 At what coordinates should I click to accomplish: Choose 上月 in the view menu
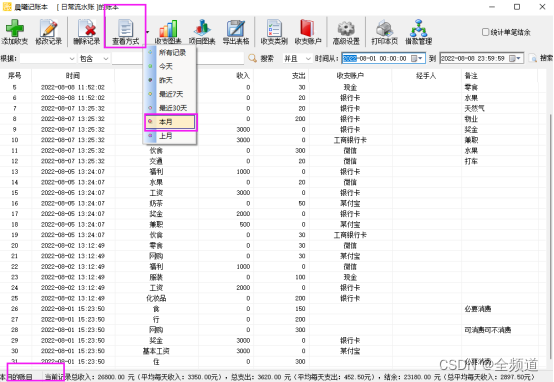coord(170,136)
